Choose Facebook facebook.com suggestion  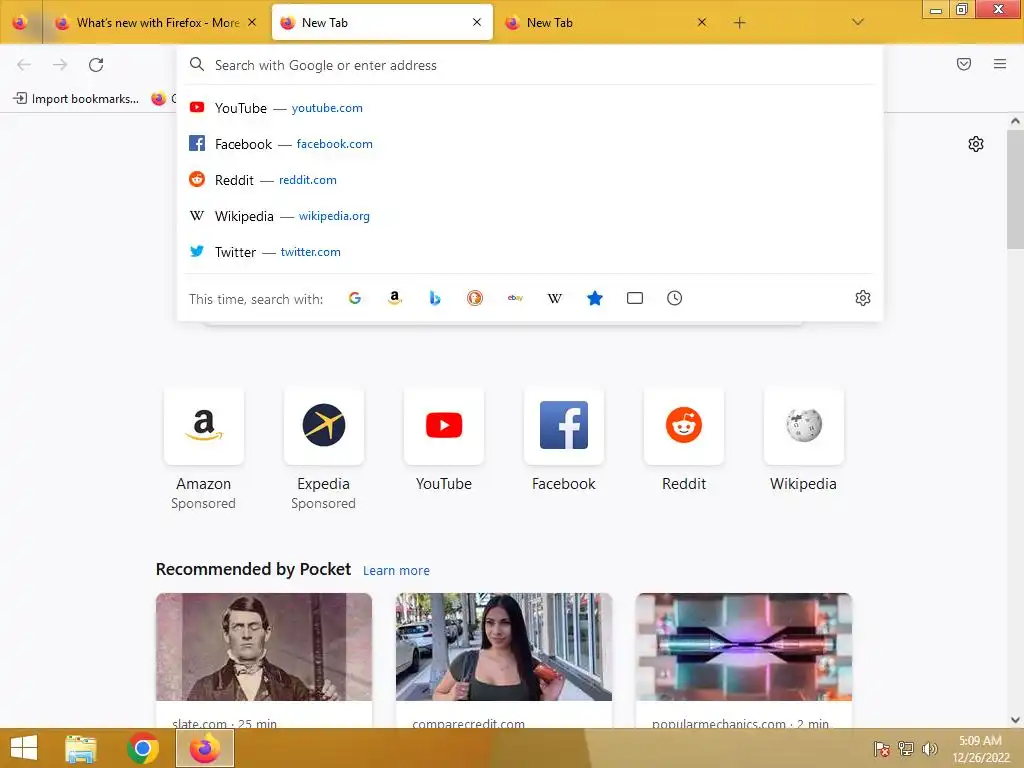click(530, 144)
